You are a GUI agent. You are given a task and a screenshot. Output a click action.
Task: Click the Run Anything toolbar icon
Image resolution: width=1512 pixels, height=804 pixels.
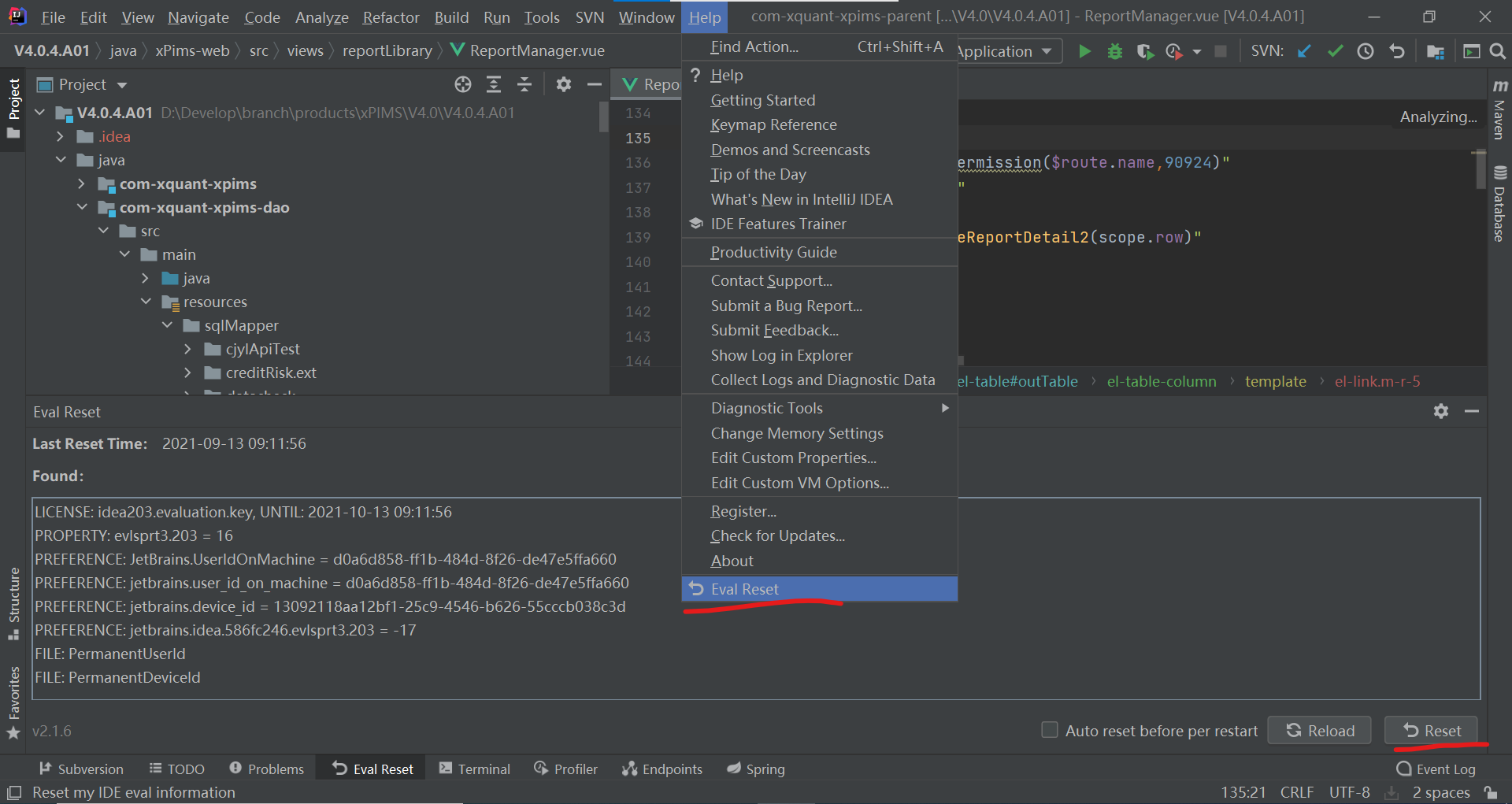[1471, 51]
